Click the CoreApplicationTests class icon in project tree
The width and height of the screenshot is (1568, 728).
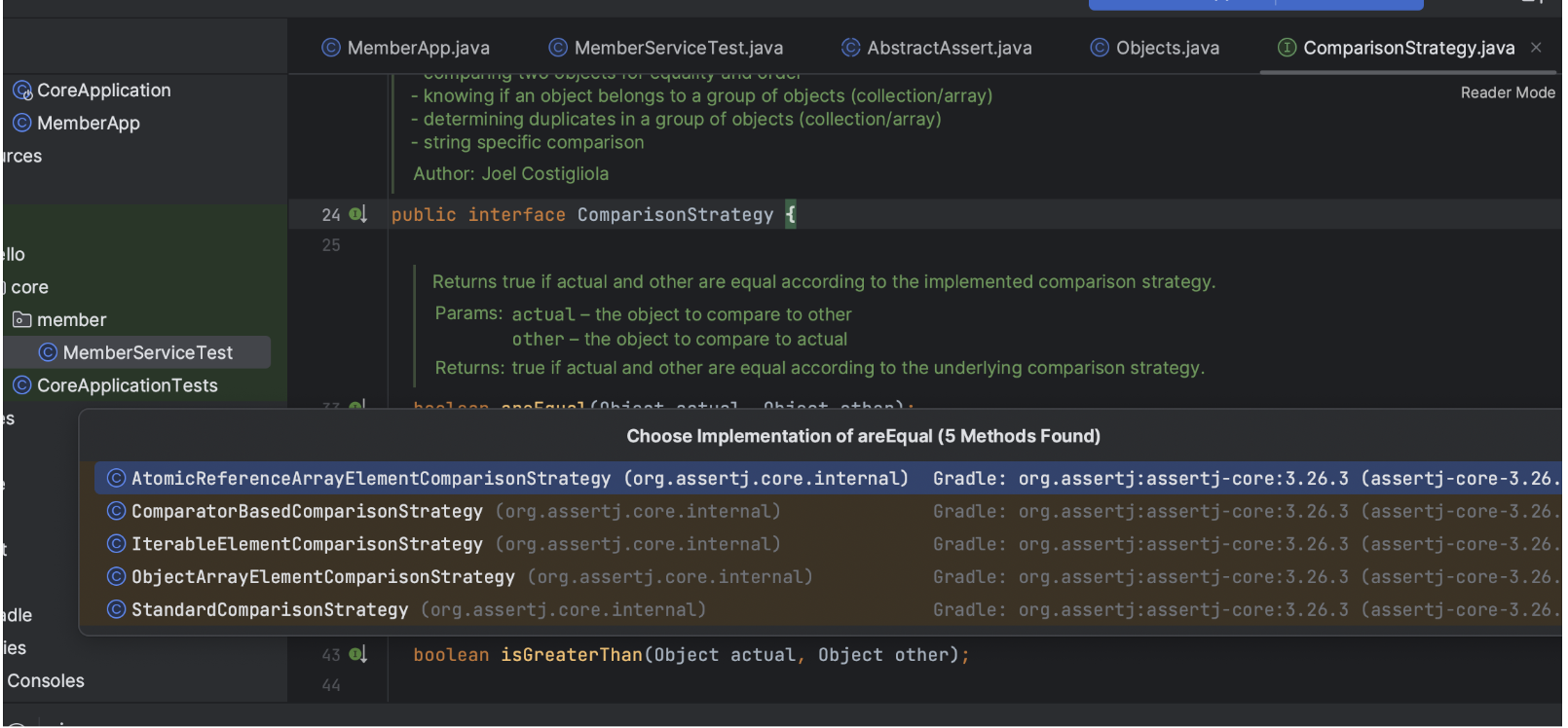click(x=22, y=385)
